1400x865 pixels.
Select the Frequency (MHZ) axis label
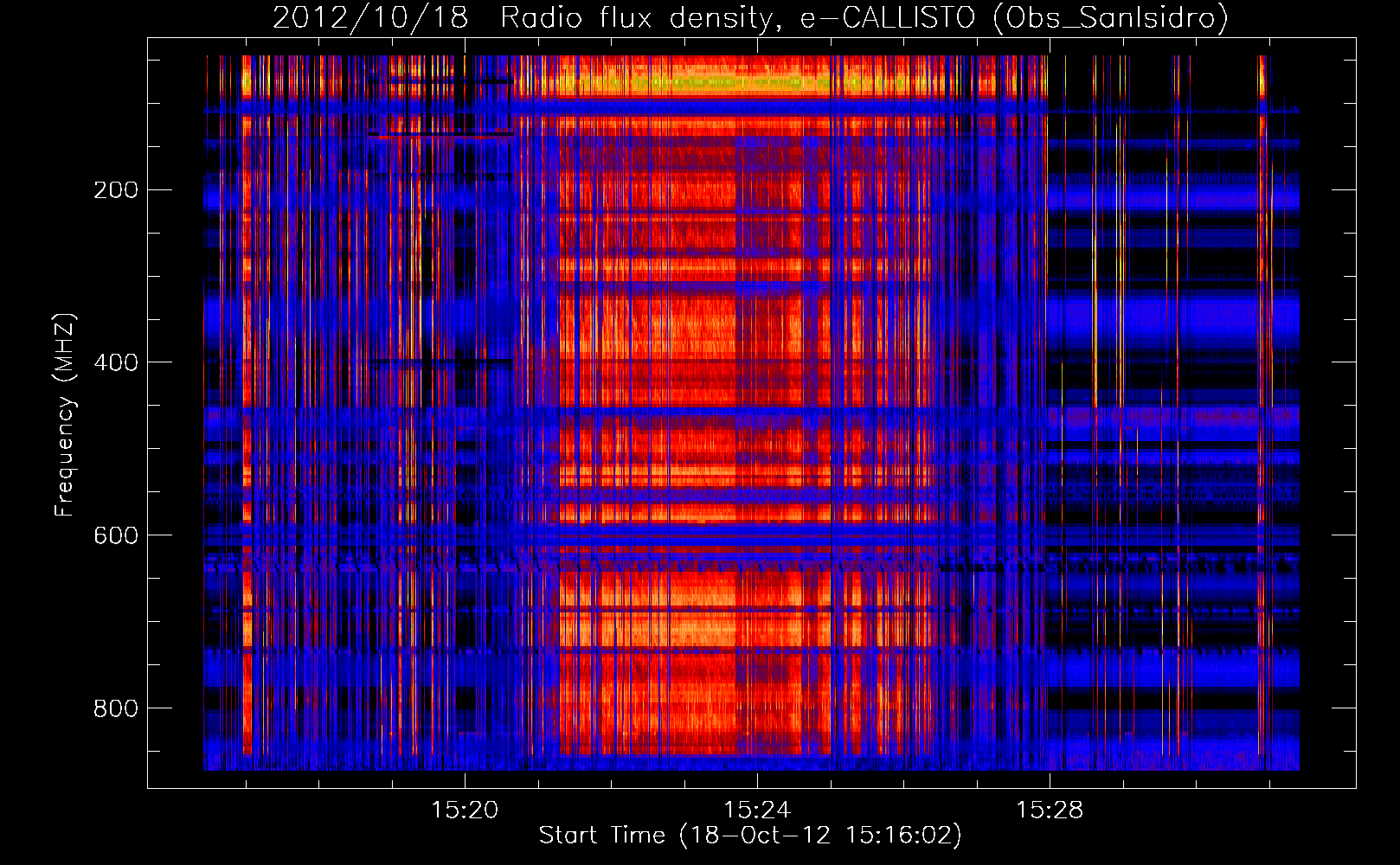[65, 414]
